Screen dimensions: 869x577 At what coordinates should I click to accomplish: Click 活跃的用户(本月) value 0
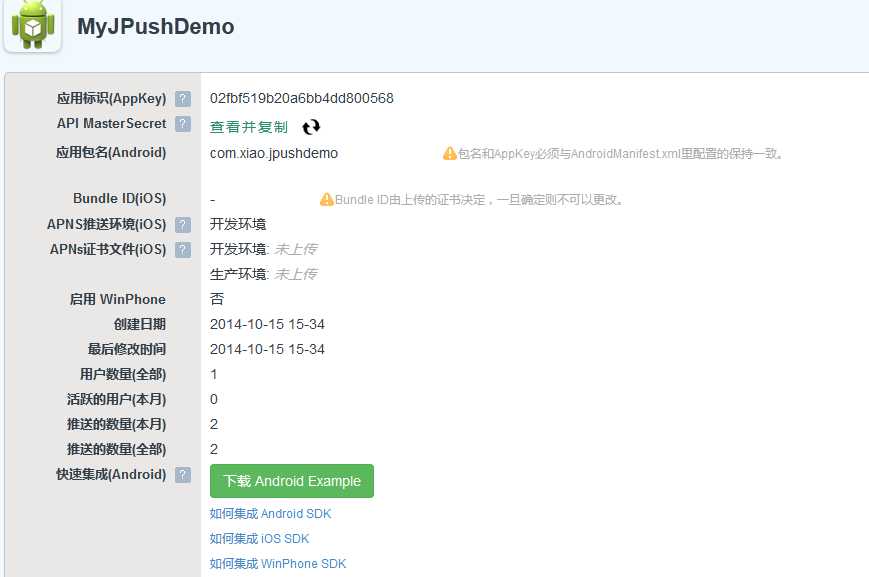pos(214,399)
